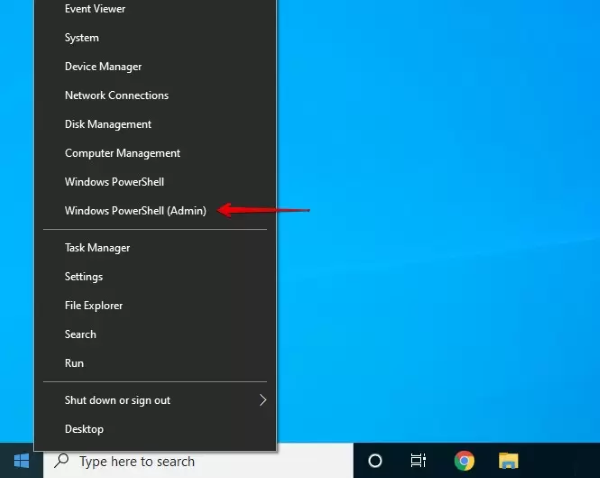Open File Explorer icon on taskbar
Screen dimensions: 600x478
coord(508,461)
